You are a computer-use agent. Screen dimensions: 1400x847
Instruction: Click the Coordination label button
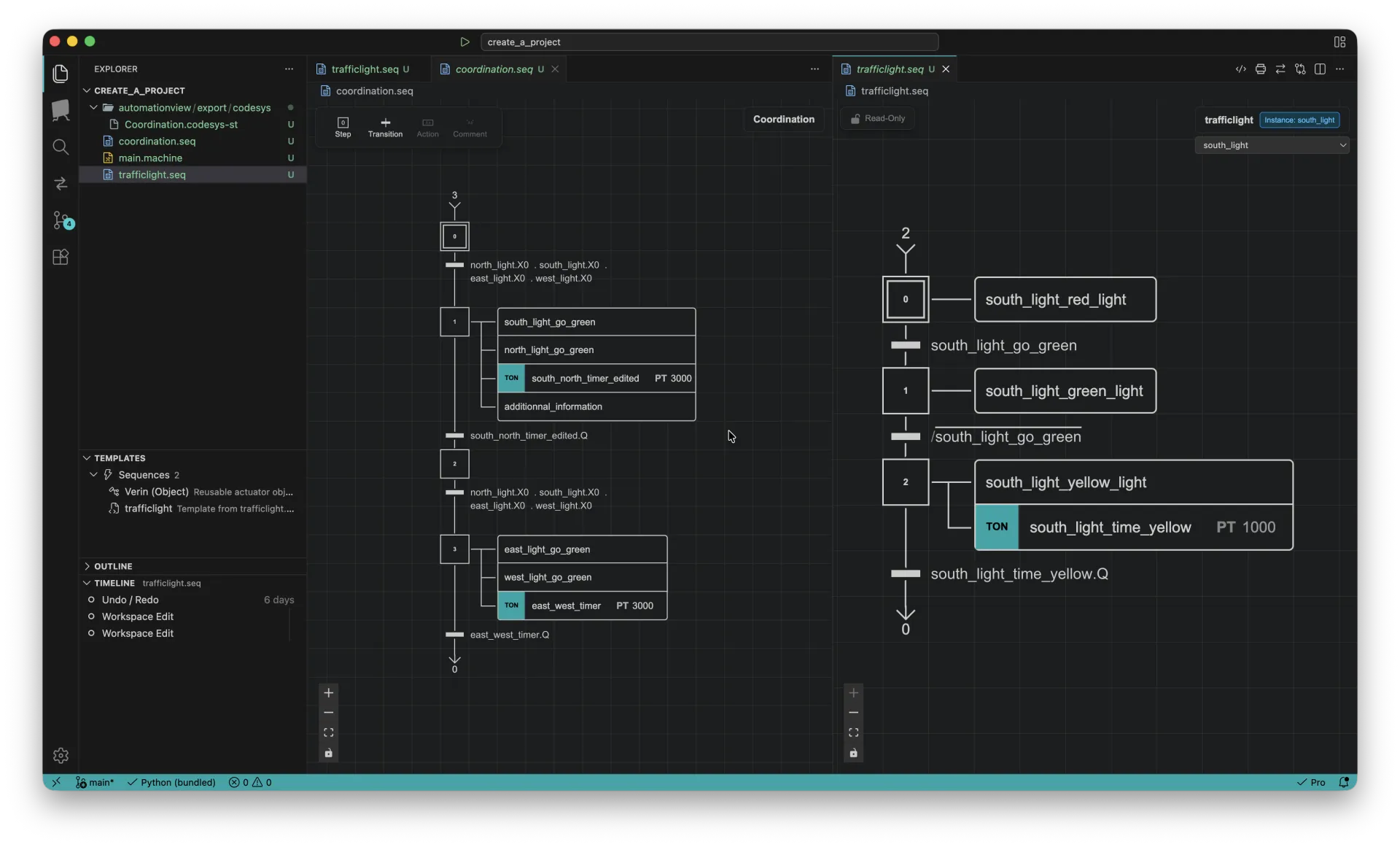(x=783, y=119)
